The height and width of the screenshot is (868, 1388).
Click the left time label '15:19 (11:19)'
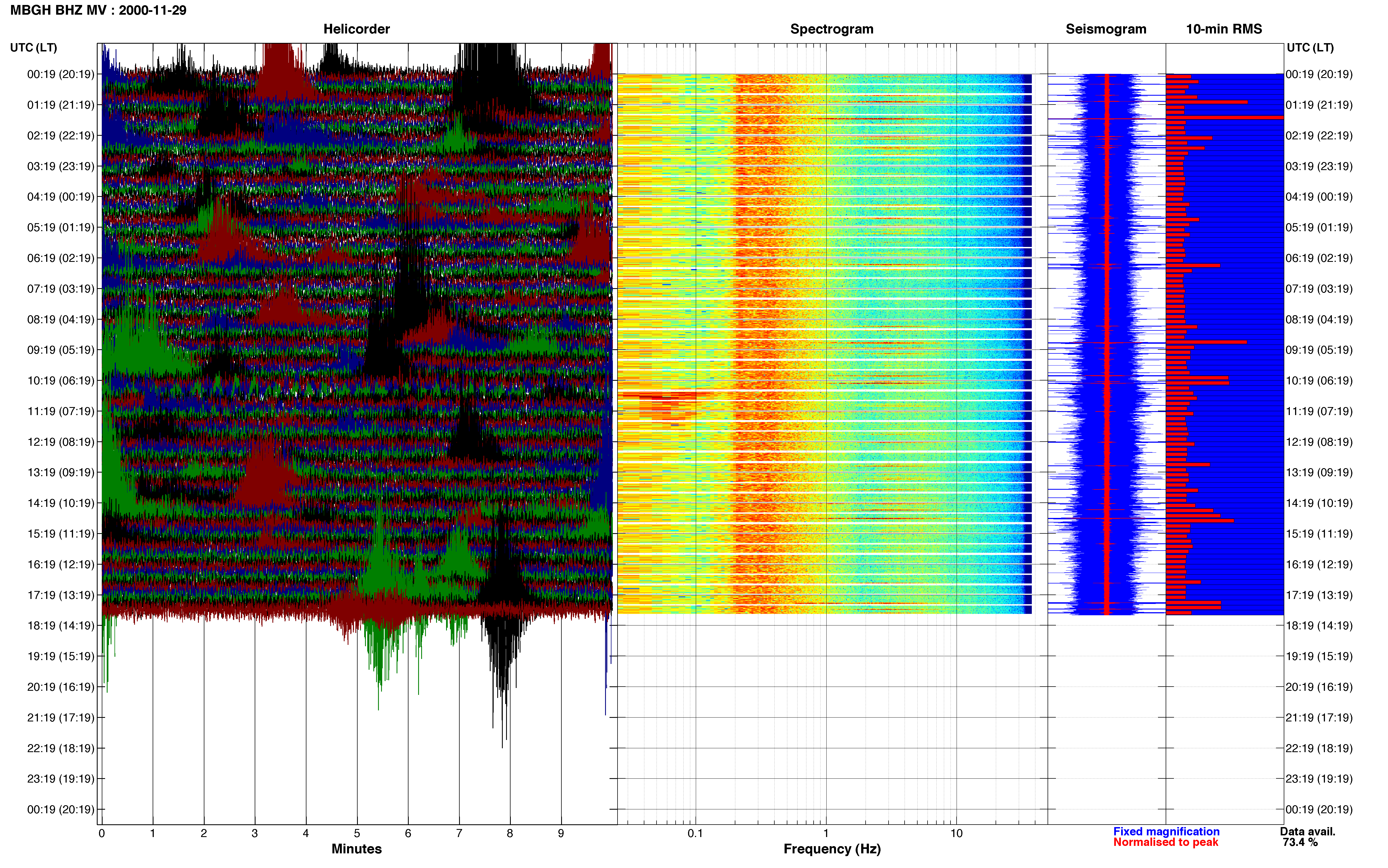click(61, 534)
